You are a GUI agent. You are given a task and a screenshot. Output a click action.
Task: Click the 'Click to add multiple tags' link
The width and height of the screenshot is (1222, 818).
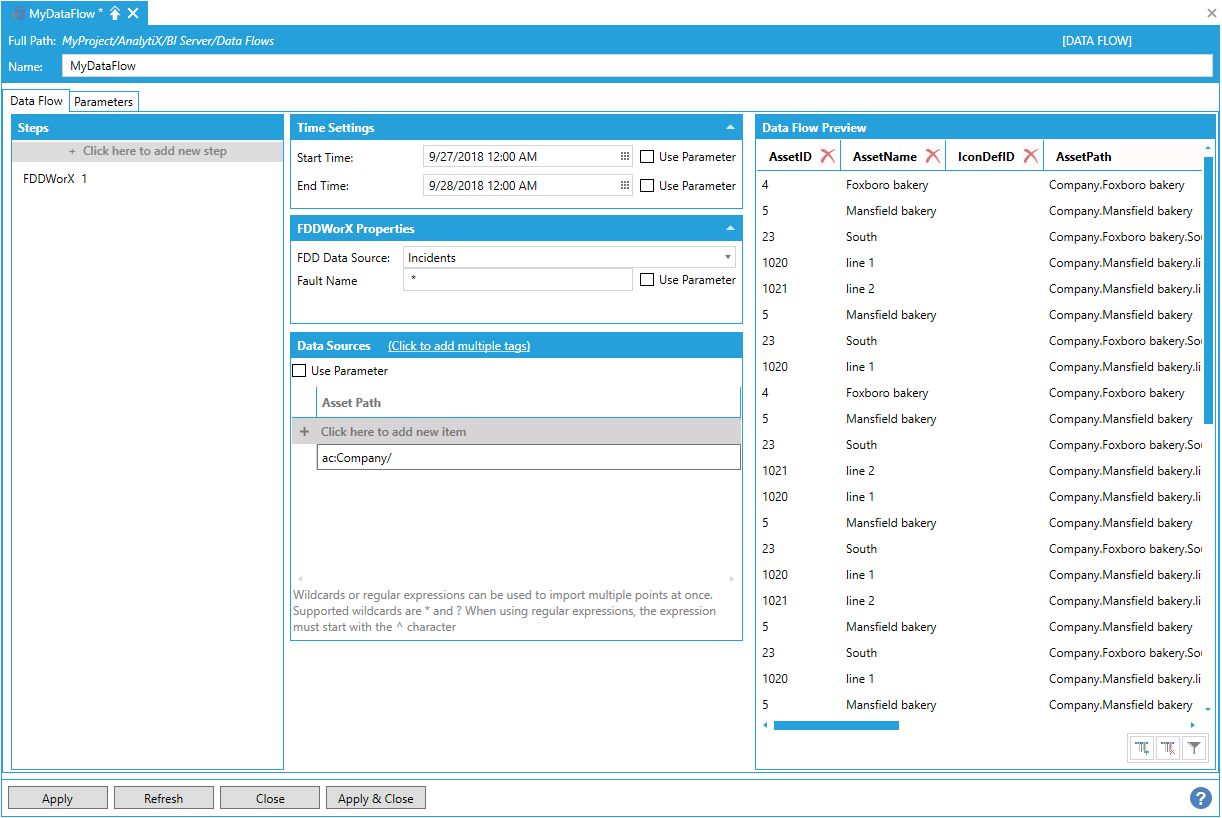[x=459, y=346]
